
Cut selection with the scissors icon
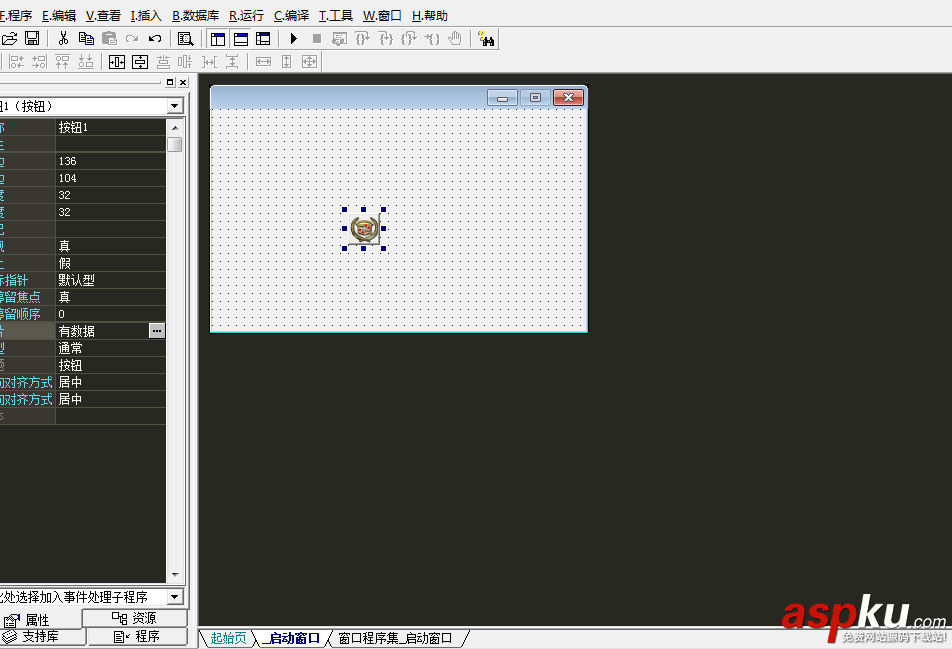tap(63, 39)
